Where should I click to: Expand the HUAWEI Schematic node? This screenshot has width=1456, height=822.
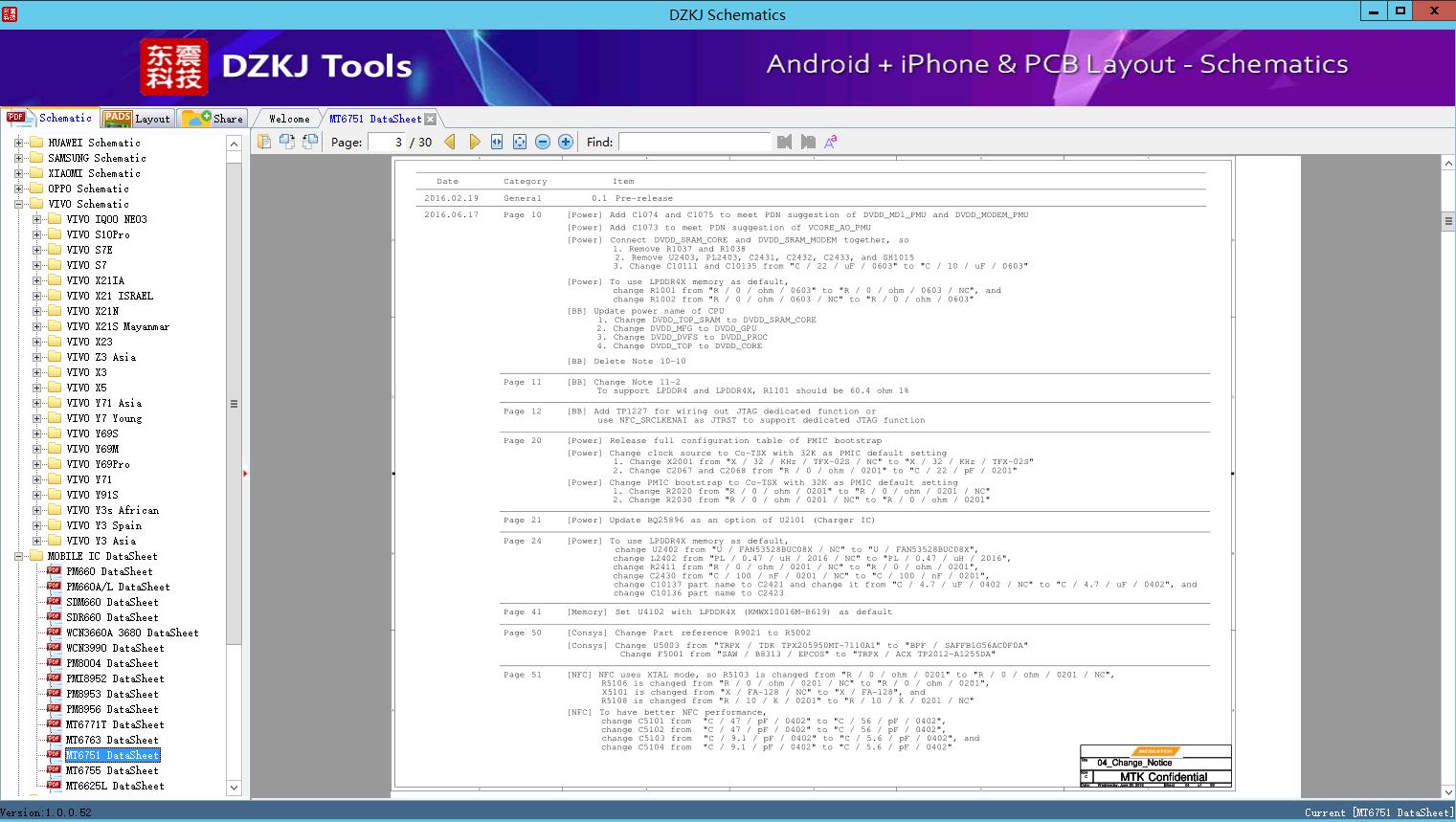[18, 143]
